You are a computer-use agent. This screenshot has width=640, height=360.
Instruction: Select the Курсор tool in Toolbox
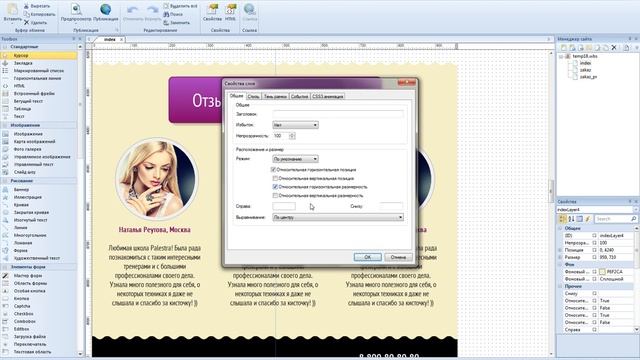tap(39, 55)
